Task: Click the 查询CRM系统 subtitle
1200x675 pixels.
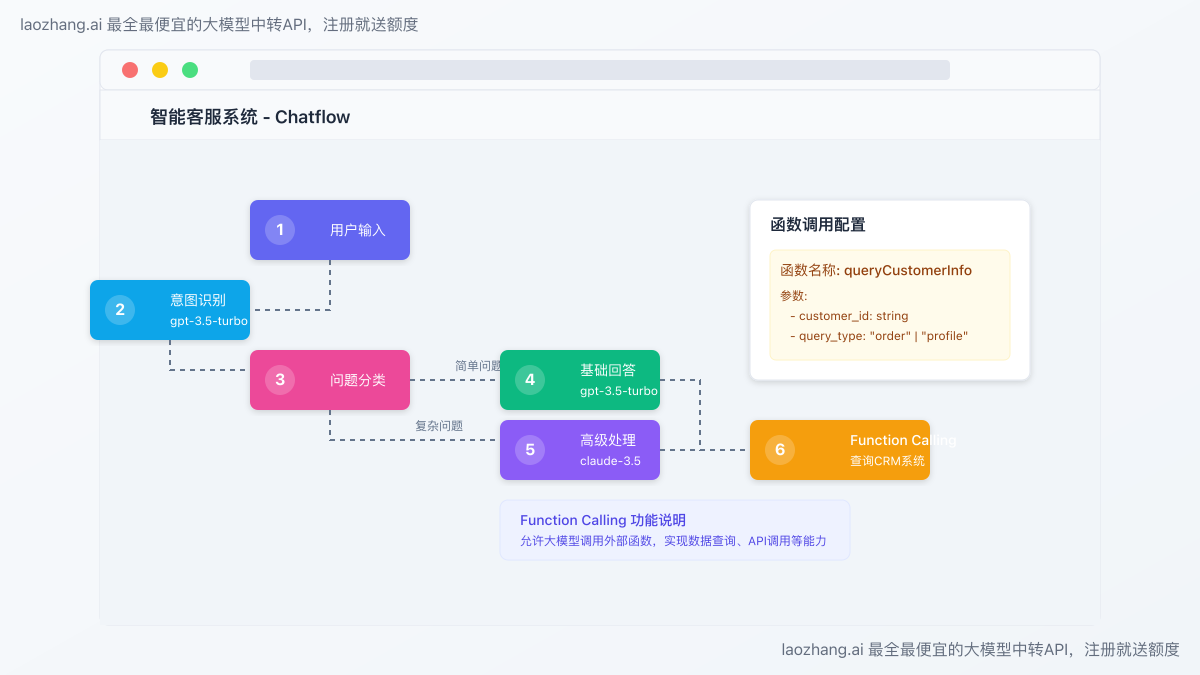Action: click(888, 461)
